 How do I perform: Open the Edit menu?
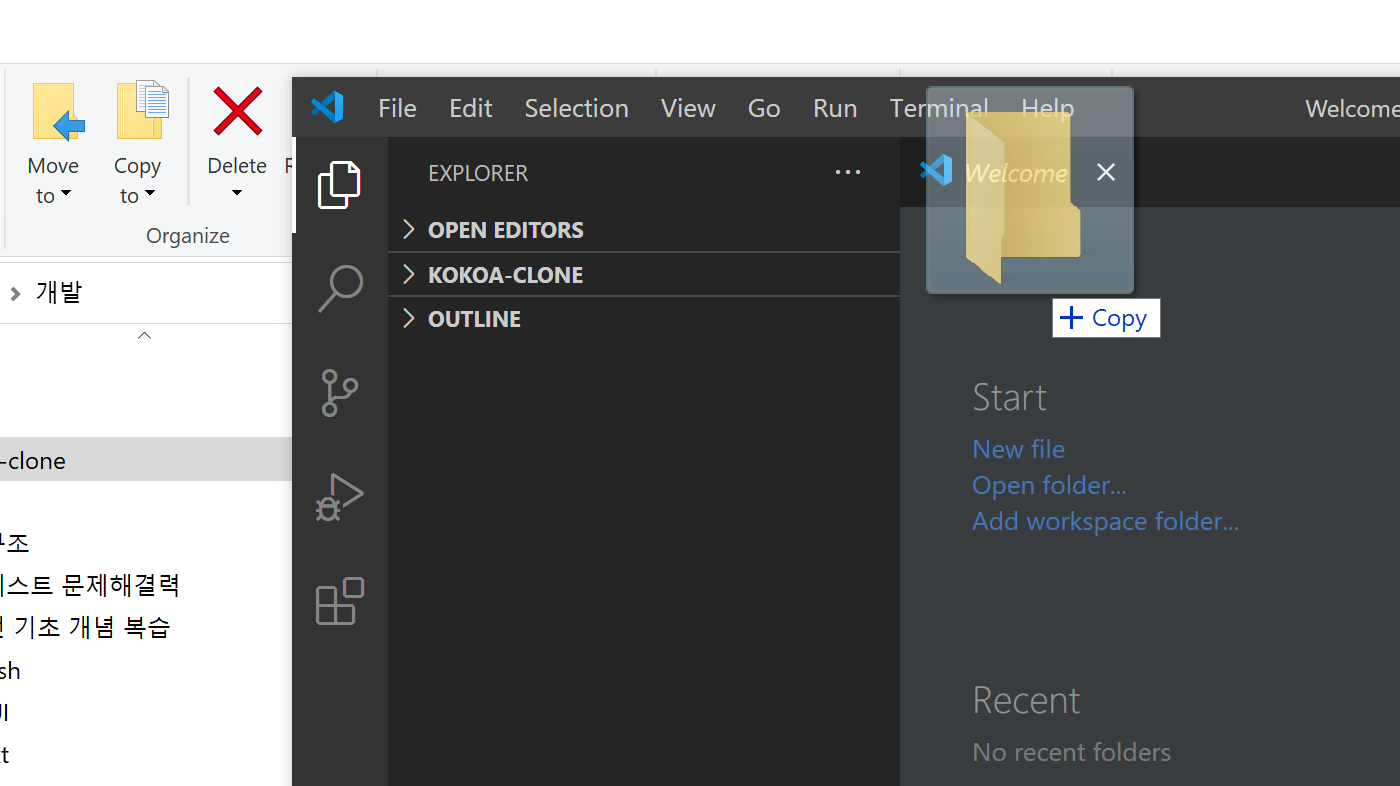click(x=470, y=108)
